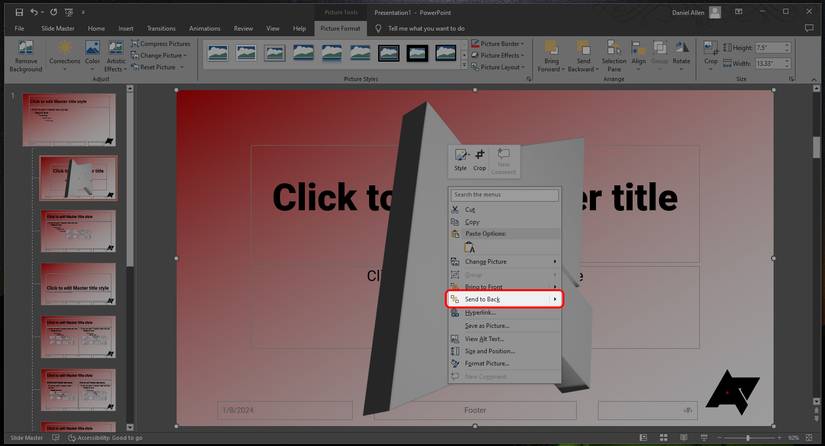Viewport: 825px width, 446px height.
Task: Choose Format Picture from the context menu
Action: pyautogui.click(x=486, y=363)
